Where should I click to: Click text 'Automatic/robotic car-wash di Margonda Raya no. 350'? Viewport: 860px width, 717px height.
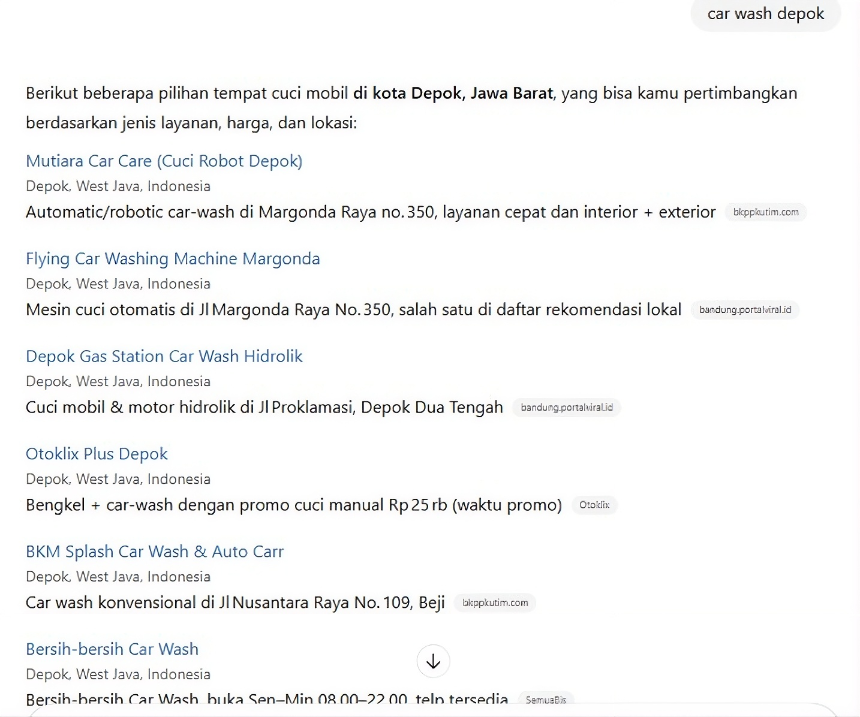[230, 212]
